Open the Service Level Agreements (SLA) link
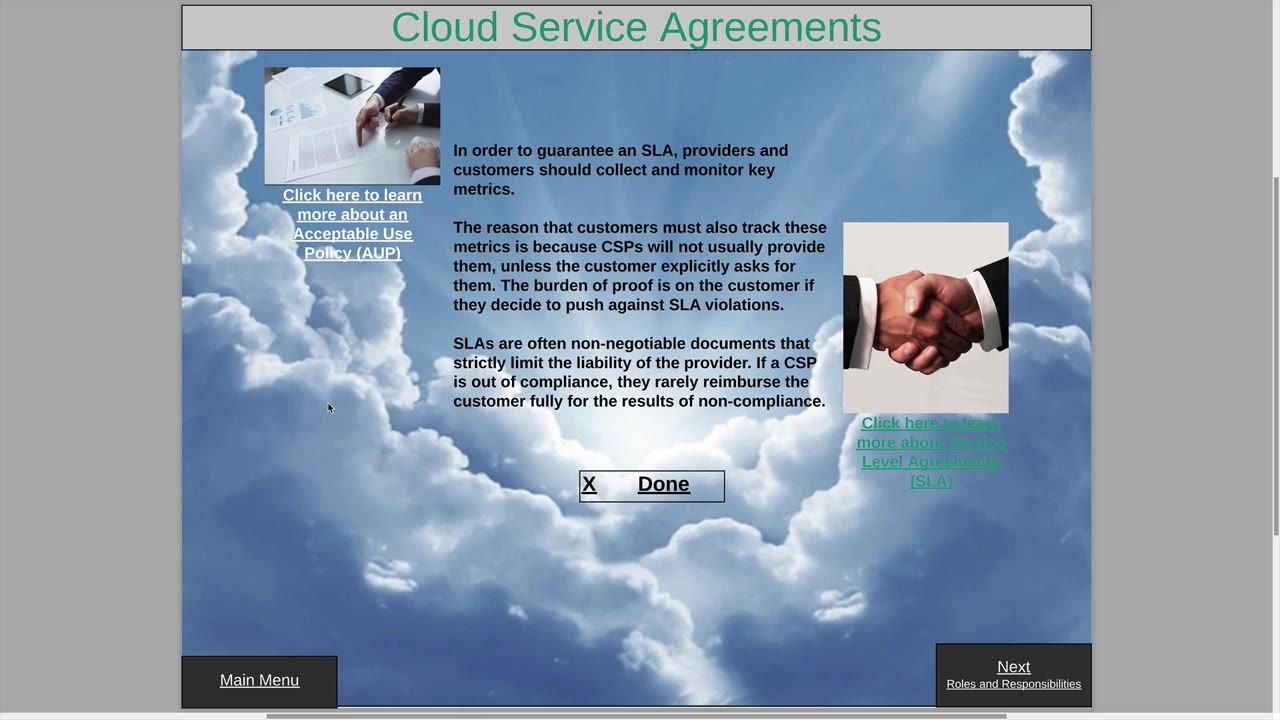1280x720 pixels. pos(931,452)
